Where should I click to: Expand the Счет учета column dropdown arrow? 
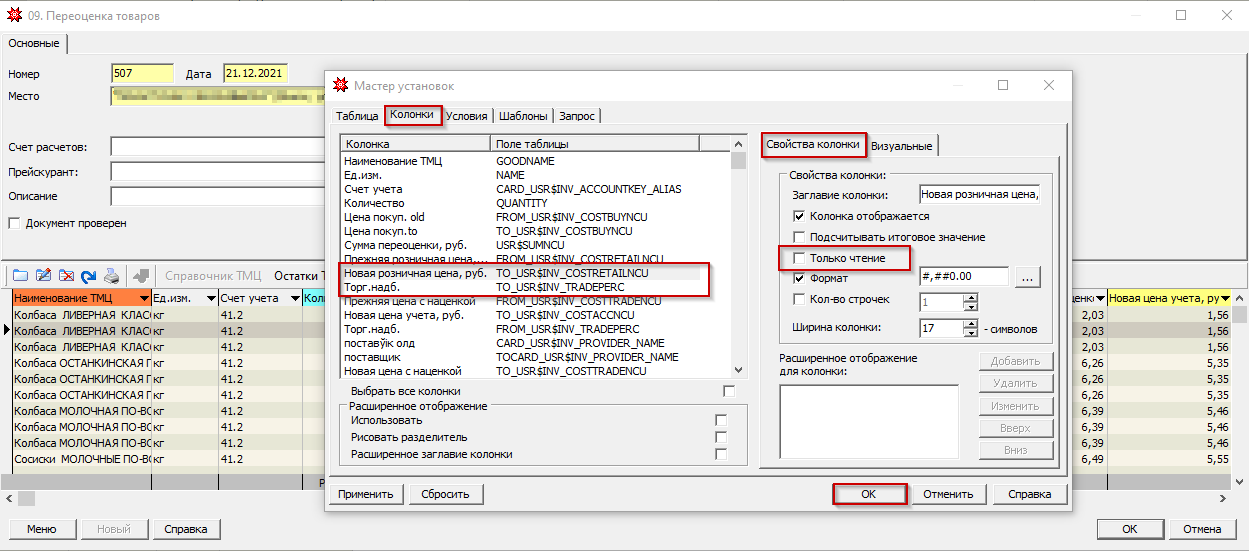coord(294,299)
